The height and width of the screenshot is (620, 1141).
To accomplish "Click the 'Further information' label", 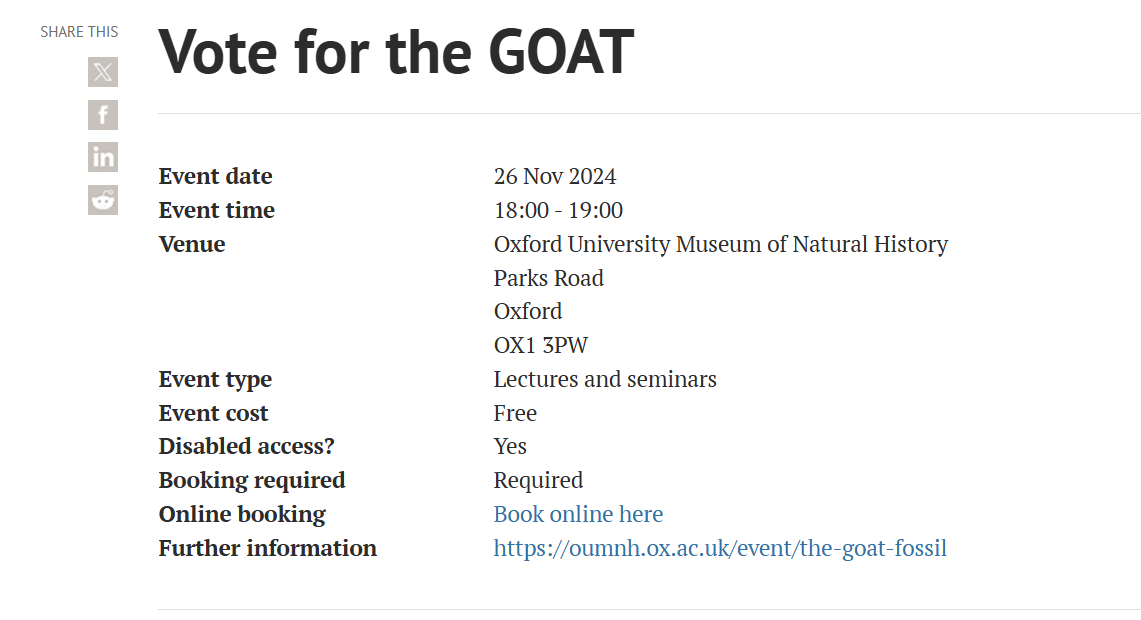I will [x=267, y=548].
